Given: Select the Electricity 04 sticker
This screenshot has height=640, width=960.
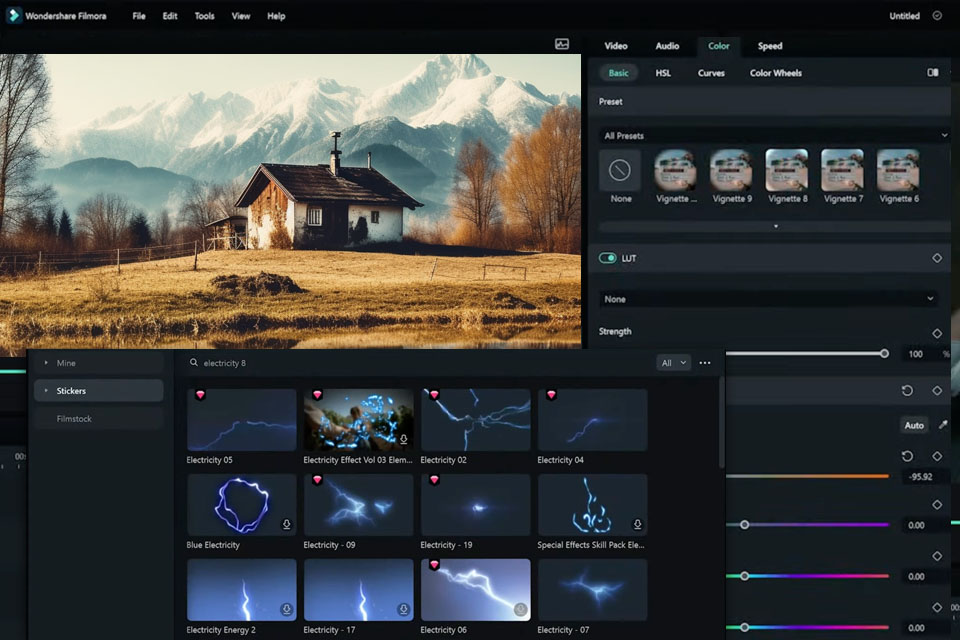Looking at the screenshot, I should click(x=592, y=420).
